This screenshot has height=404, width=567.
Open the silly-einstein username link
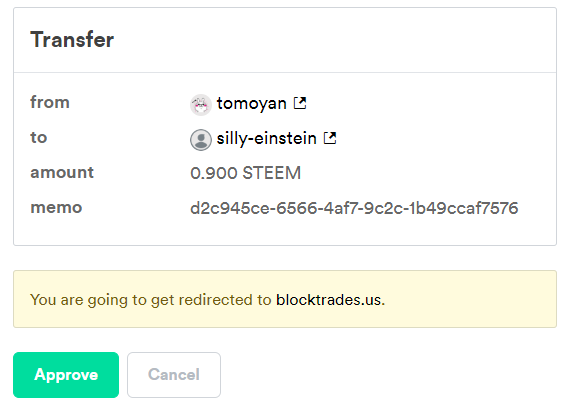click(x=267, y=139)
